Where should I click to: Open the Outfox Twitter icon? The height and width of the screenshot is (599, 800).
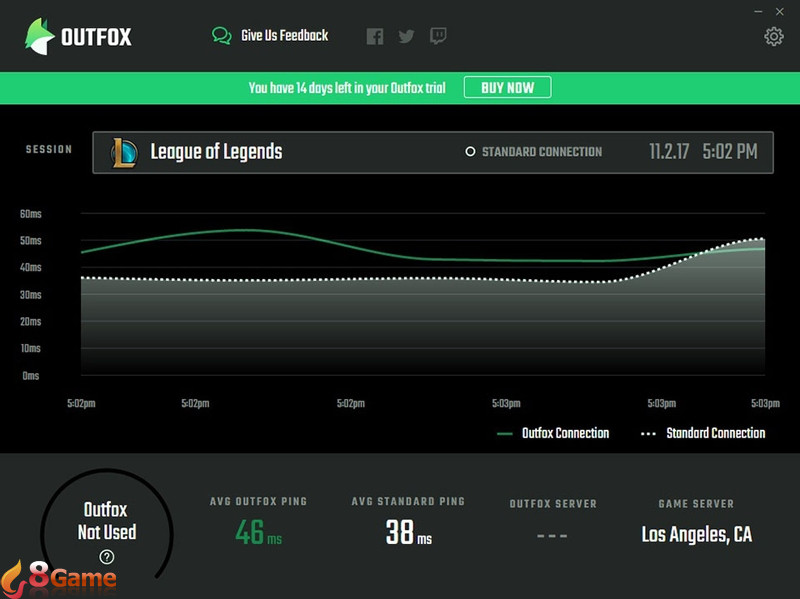coord(406,37)
